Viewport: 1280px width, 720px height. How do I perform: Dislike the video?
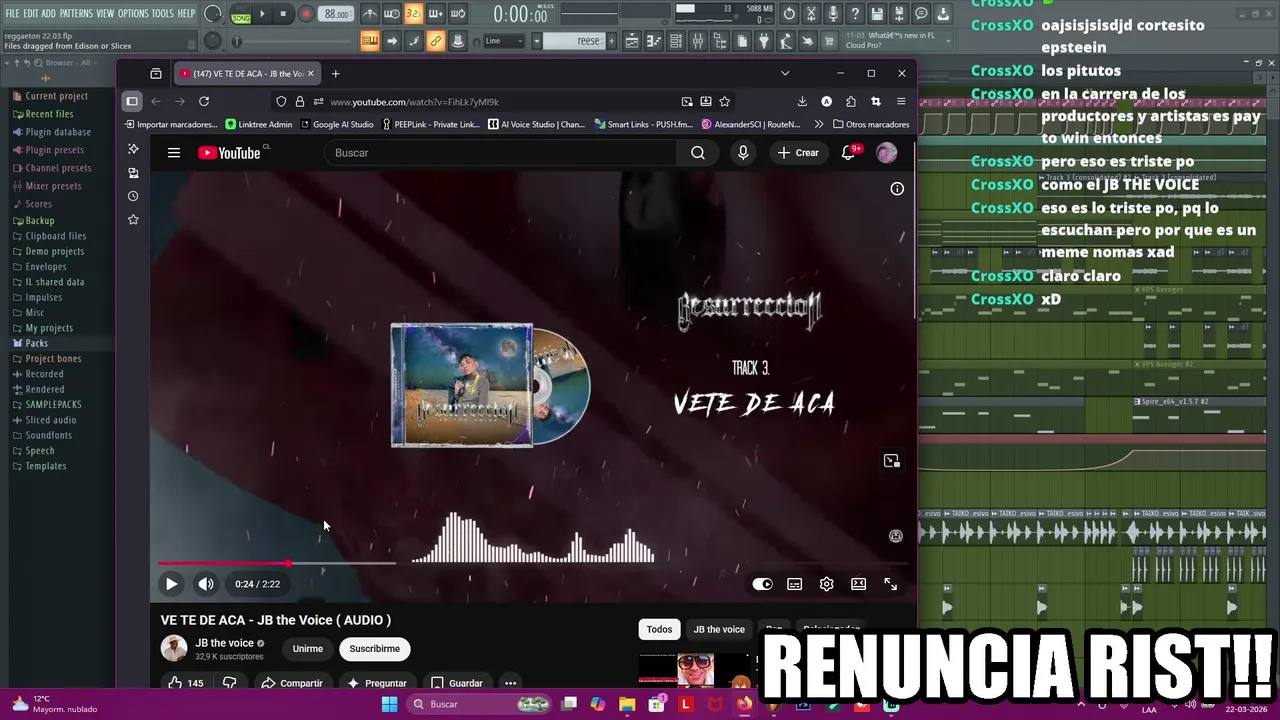tap(229, 683)
